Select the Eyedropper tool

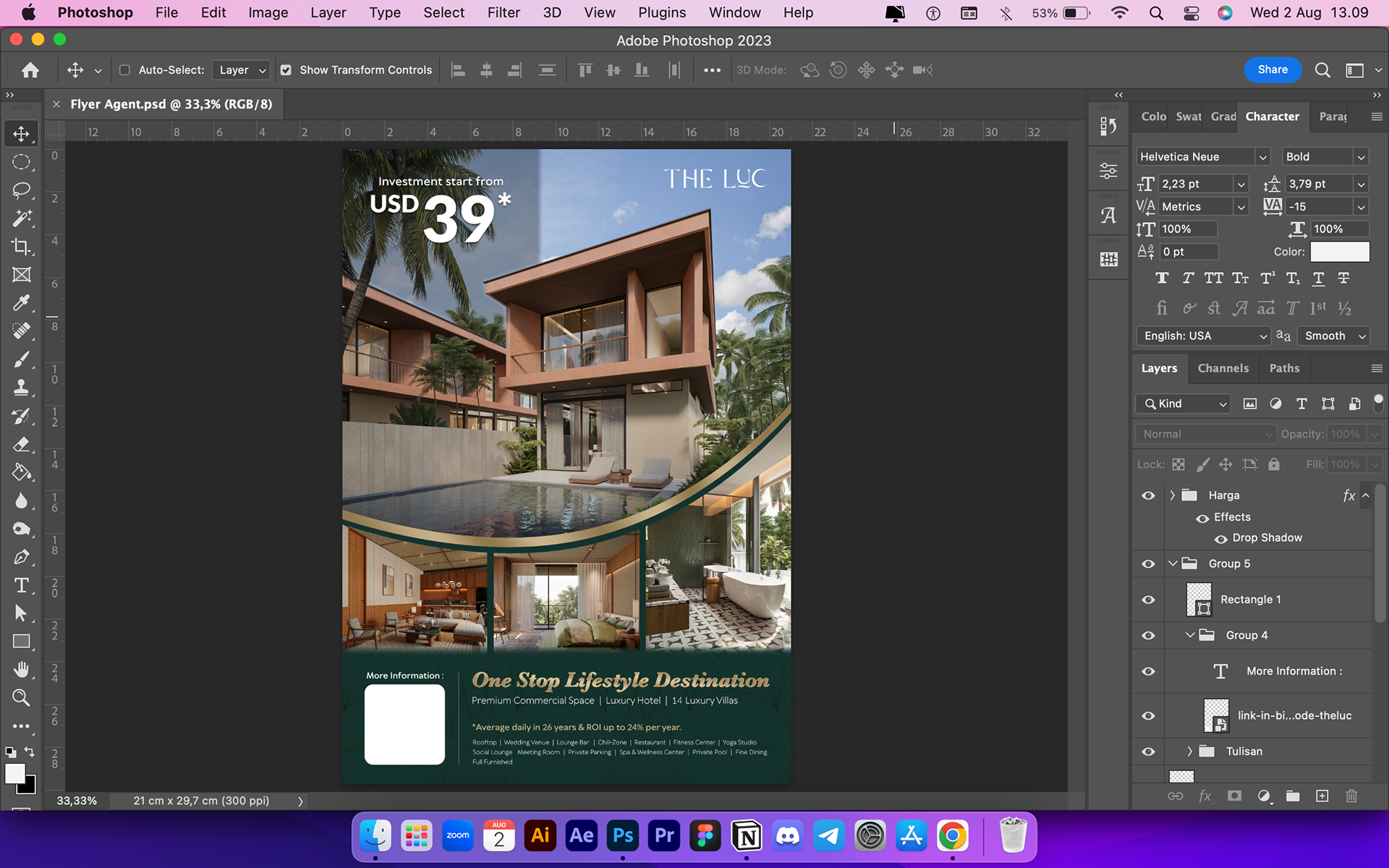coord(21,302)
